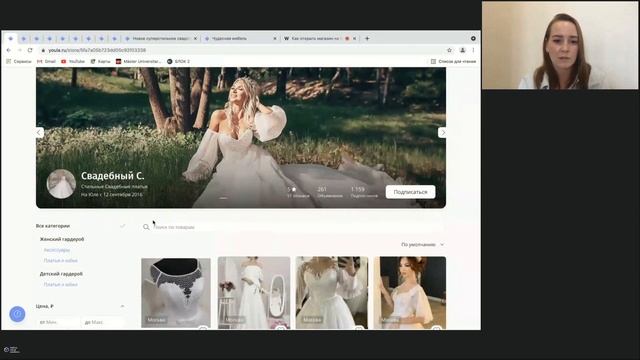The height and width of the screenshot is (360, 640).
Task: Click the padlock icon in address bar
Action: [43, 50]
